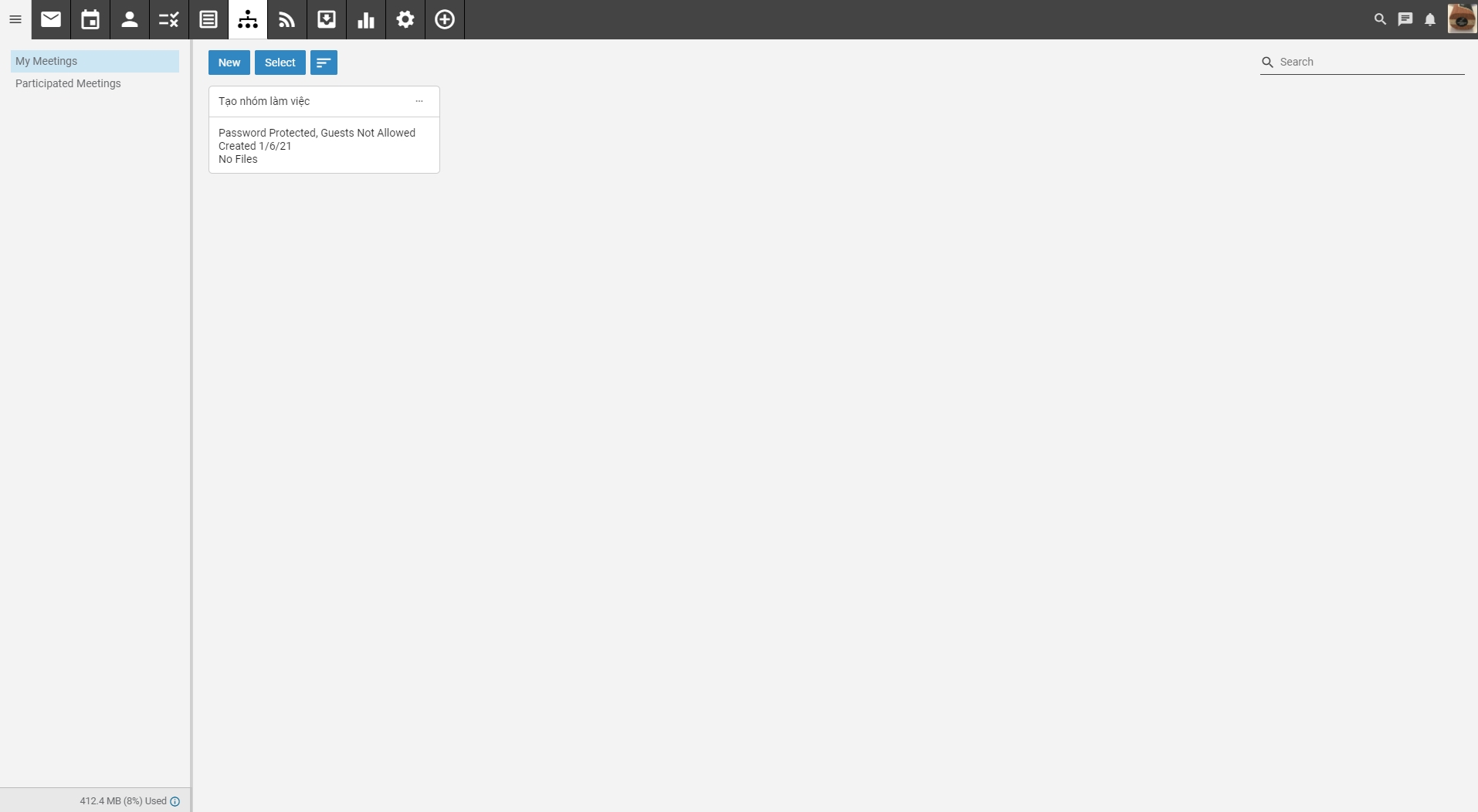Open the Reports bar chart icon

point(366,19)
